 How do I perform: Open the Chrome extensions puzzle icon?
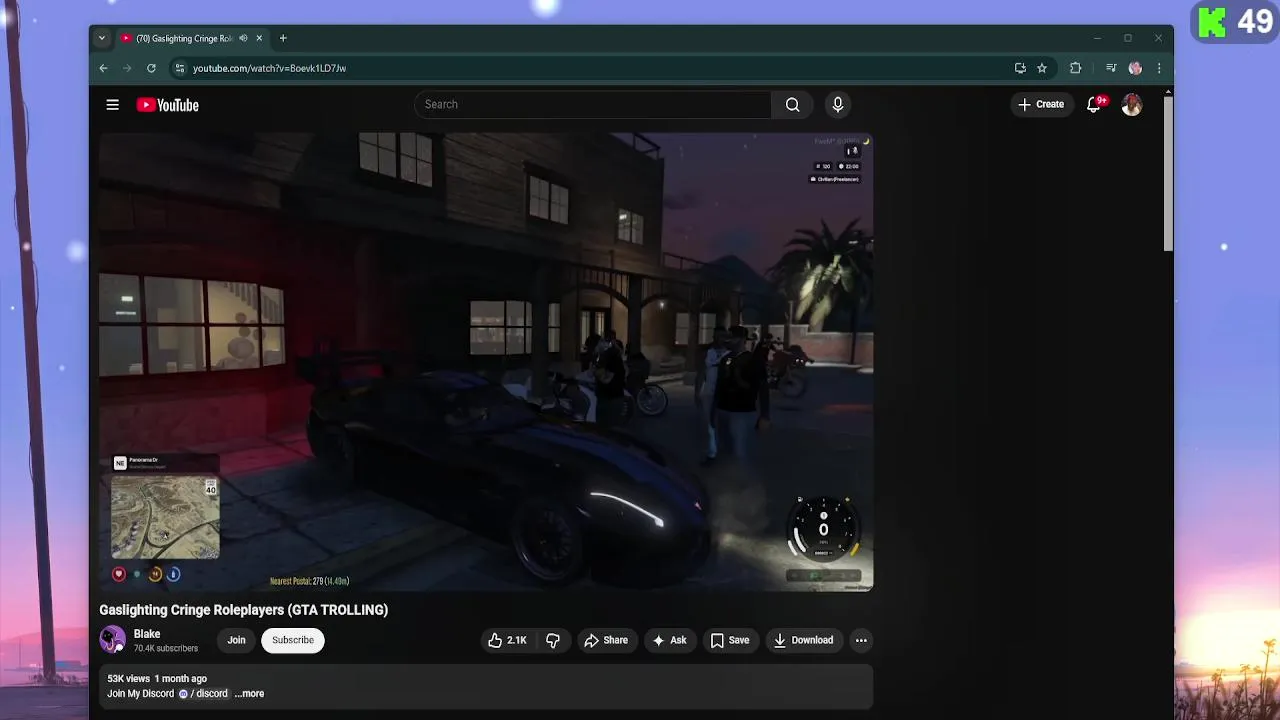click(x=1076, y=68)
